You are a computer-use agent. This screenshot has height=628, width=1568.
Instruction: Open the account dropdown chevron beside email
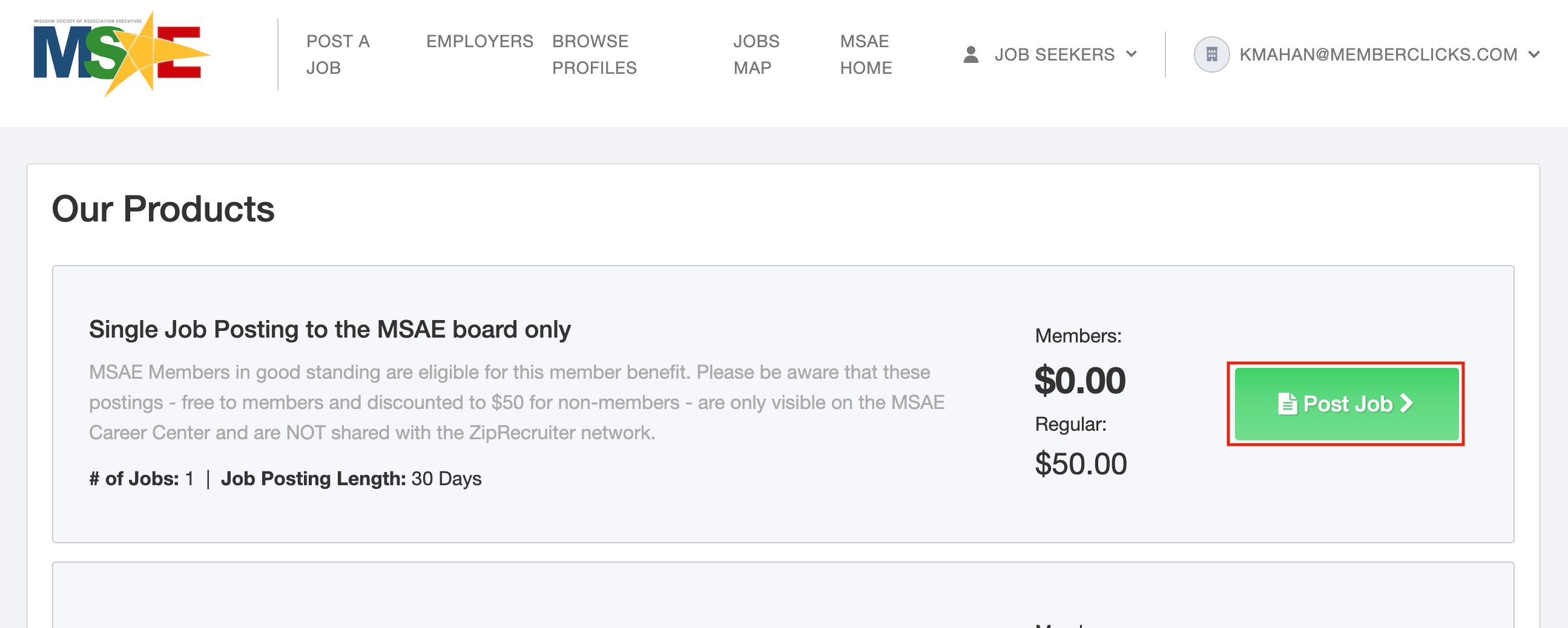click(x=1533, y=55)
